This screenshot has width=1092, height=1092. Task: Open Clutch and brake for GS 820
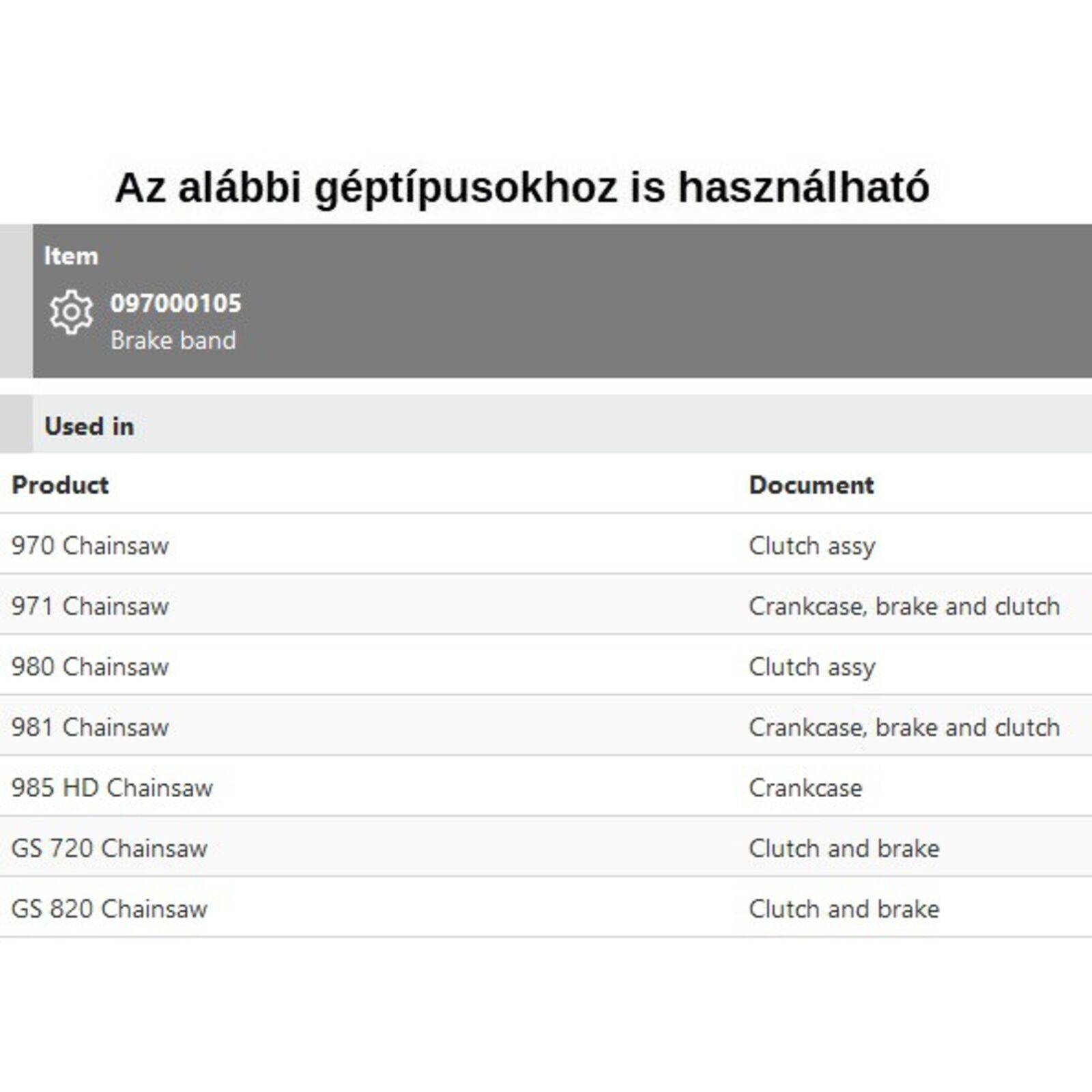click(x=844, y=909)
